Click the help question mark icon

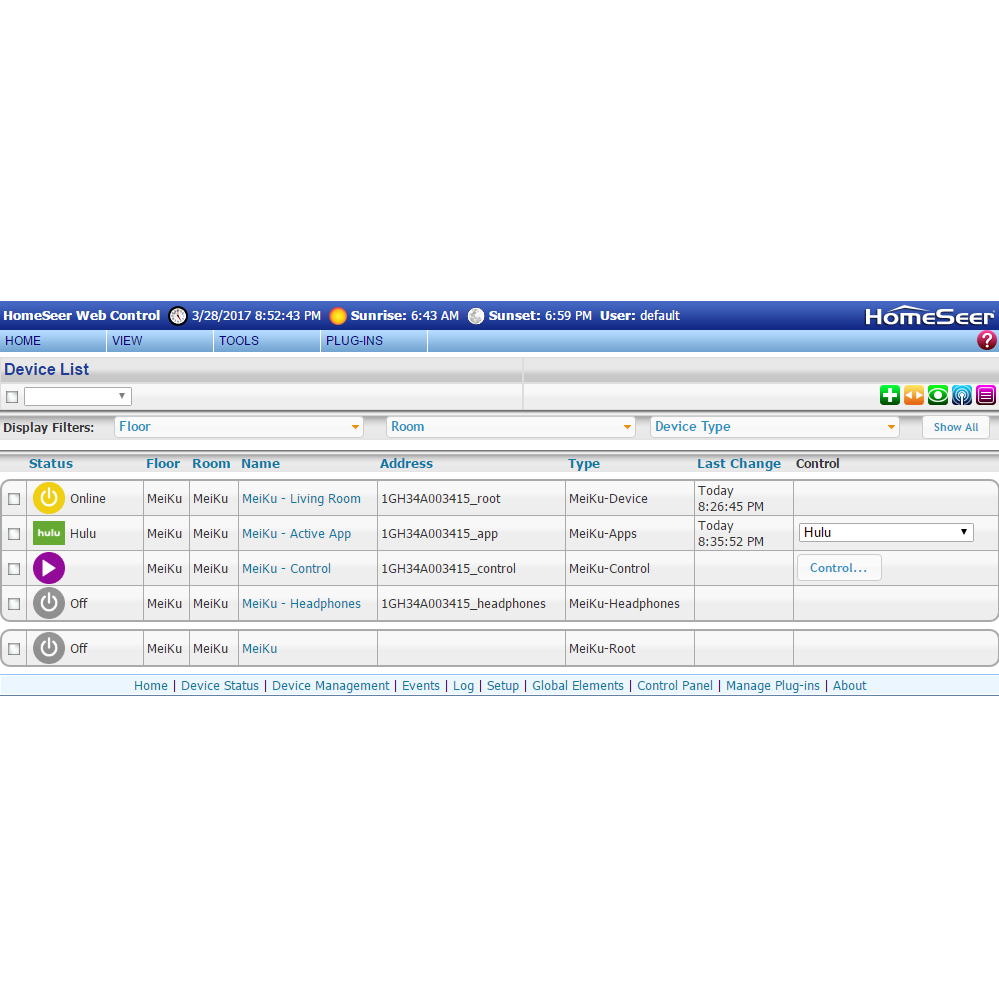click(986, 340)
